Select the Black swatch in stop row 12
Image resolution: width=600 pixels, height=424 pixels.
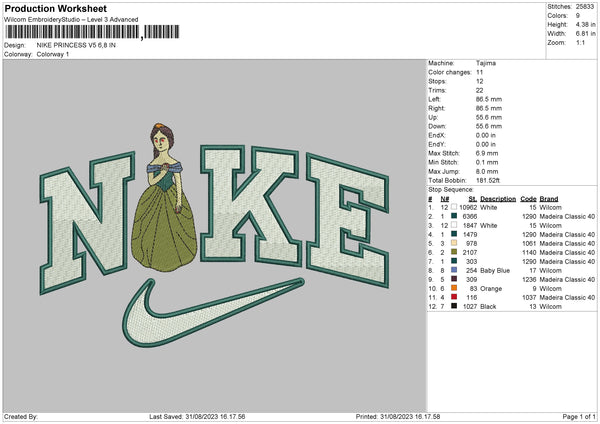pyautogui.click(x=454, y=306)
